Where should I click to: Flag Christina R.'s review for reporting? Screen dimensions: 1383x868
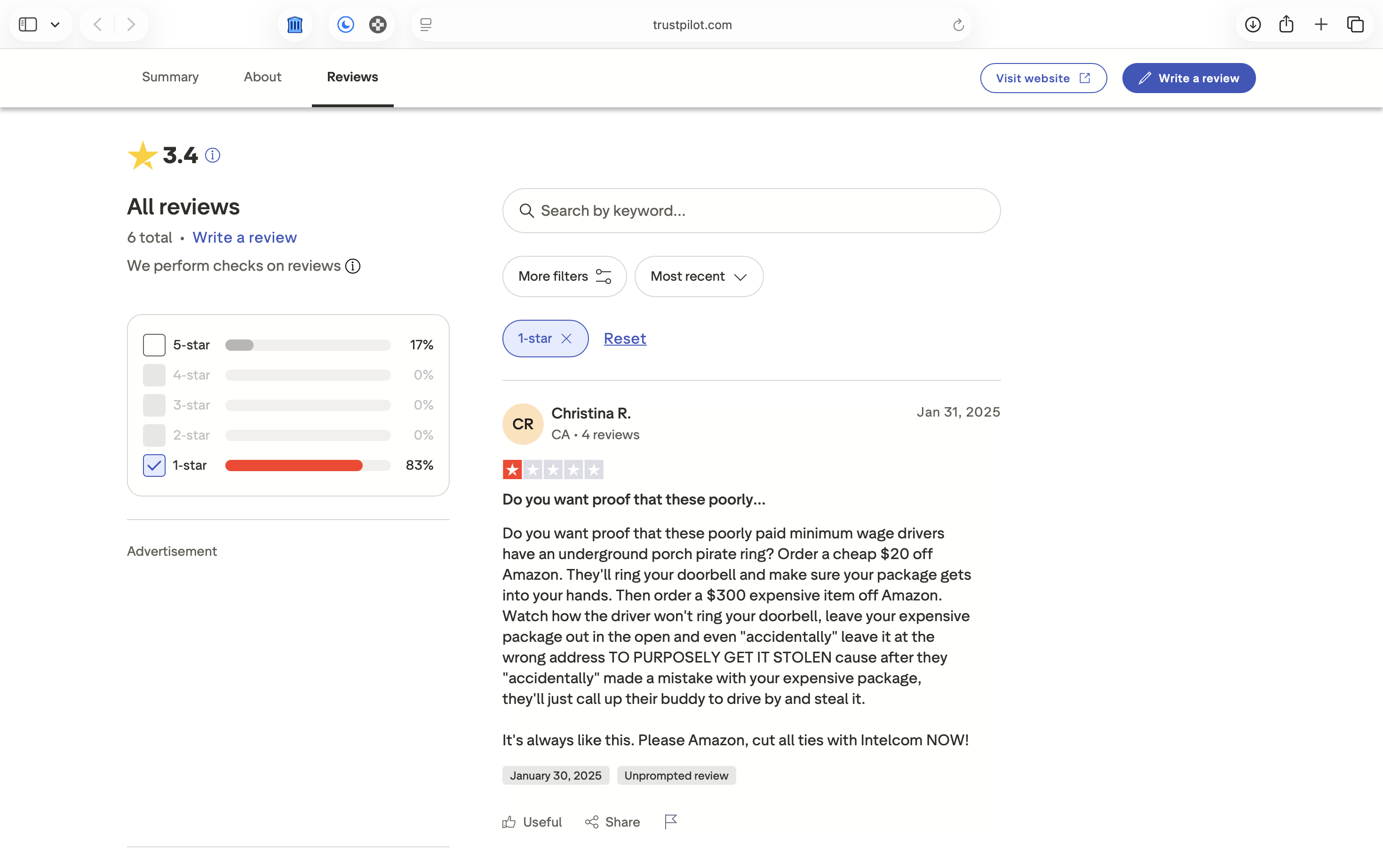coord(670,821)
